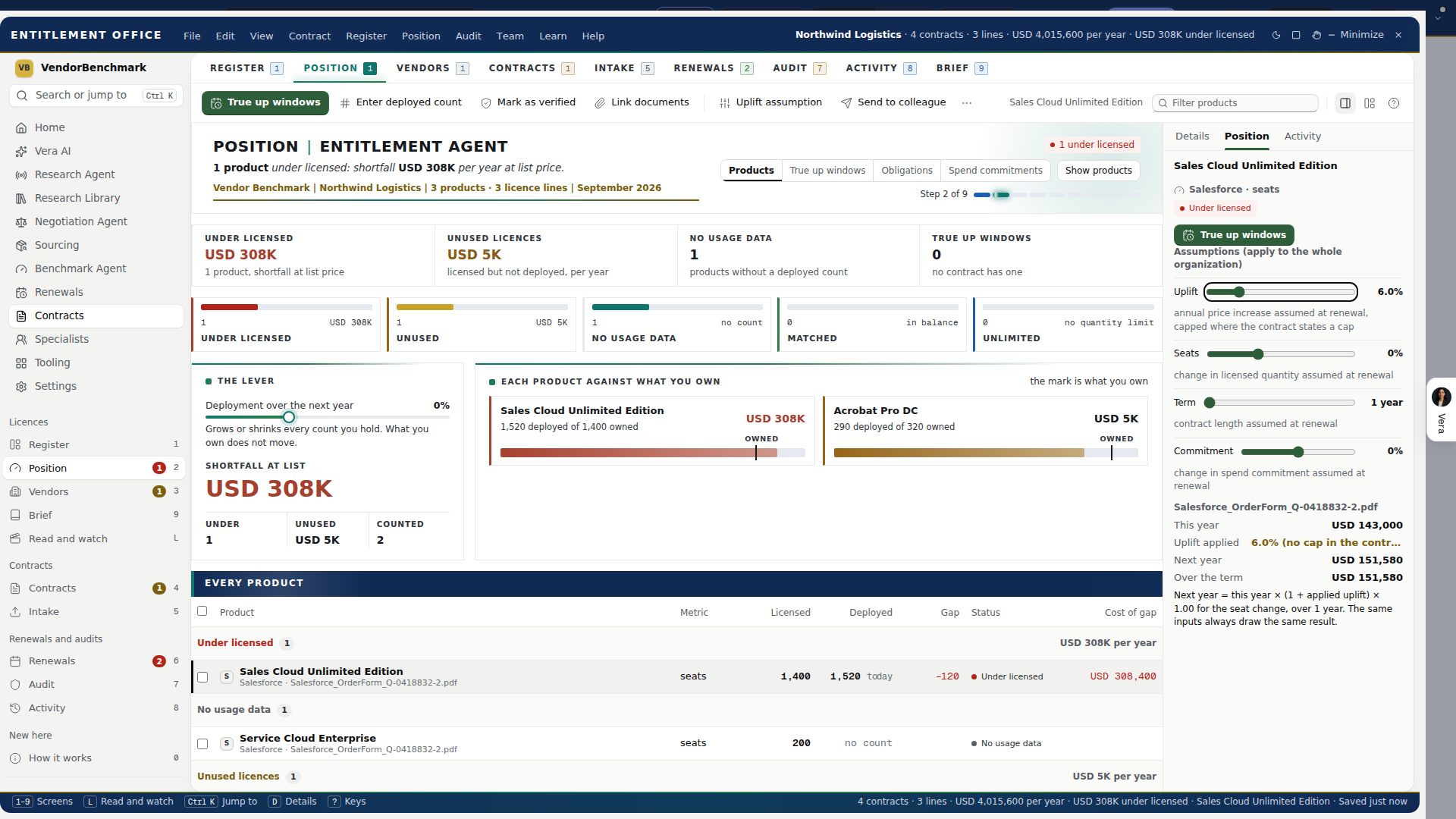Open the Audit menu
1456x819 pixels.
(x=468, y=36)
